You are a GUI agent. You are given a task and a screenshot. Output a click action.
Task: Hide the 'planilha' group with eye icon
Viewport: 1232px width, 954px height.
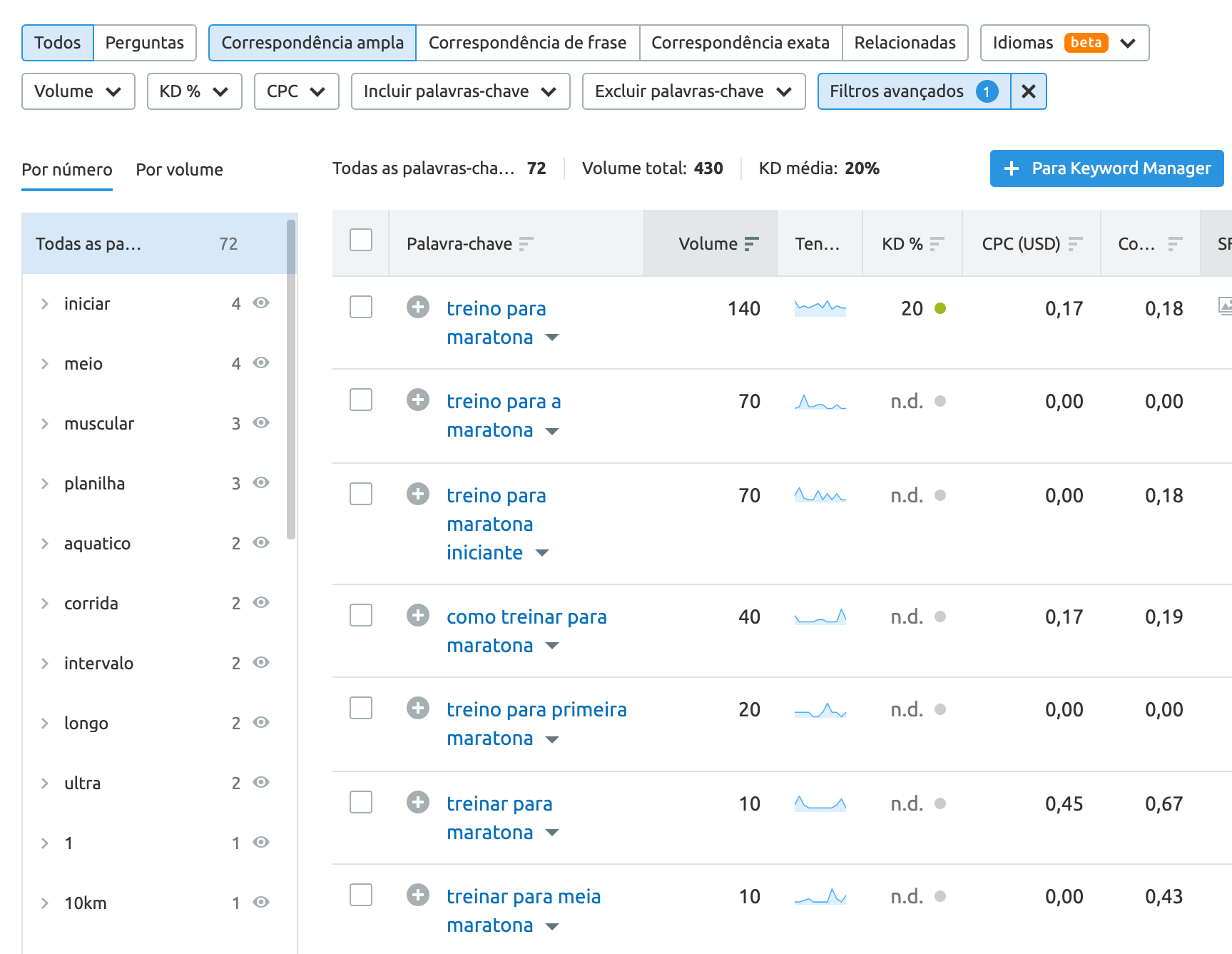(261, 483)
